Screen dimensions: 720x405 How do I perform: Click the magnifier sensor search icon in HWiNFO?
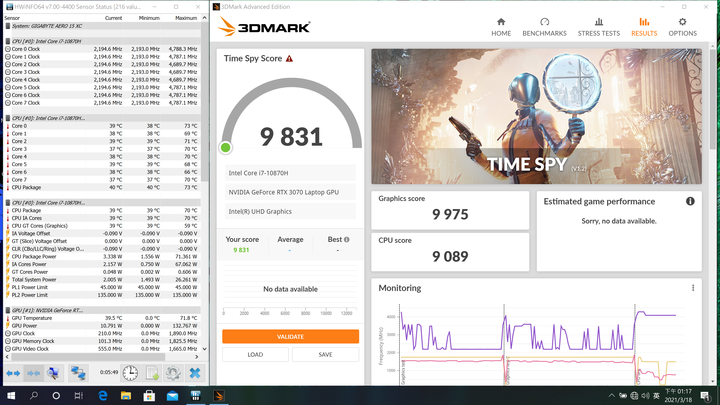click(x=53, y=373)
